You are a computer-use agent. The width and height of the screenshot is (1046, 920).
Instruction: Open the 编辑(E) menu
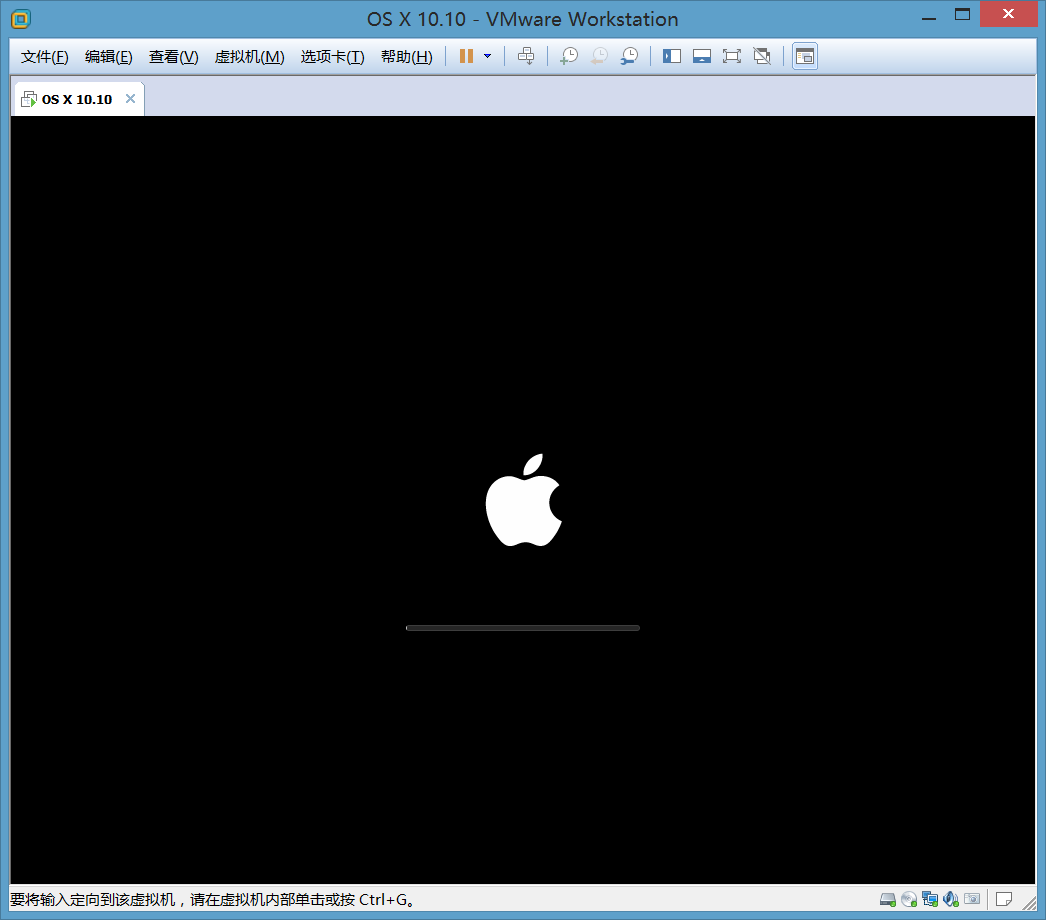coord(109,57)
